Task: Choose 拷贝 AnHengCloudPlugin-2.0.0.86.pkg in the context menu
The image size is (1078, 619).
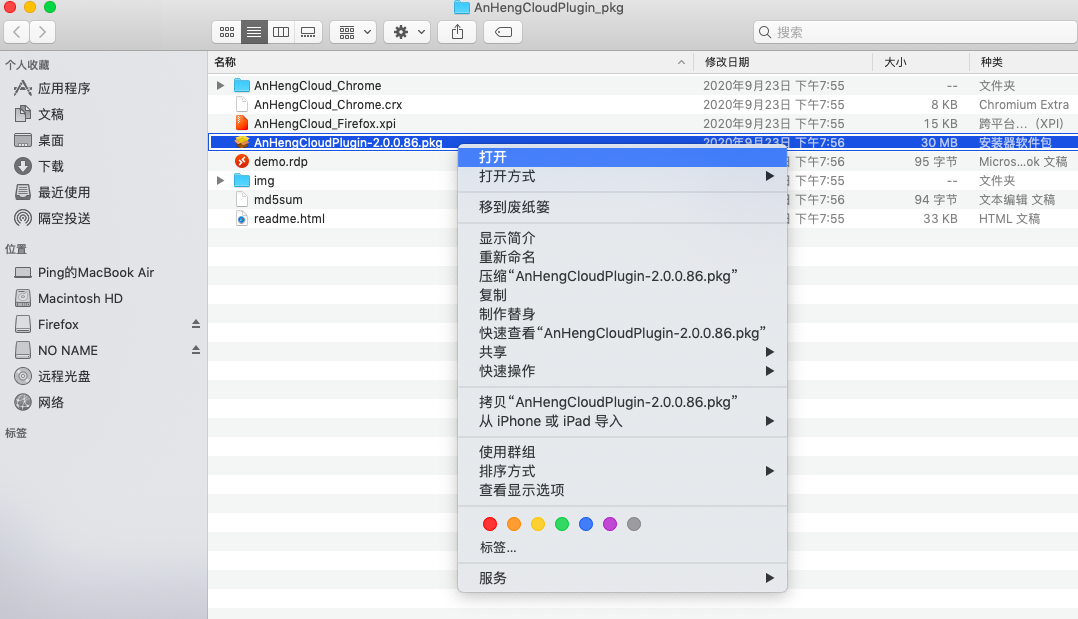Action: pos(622,402)
